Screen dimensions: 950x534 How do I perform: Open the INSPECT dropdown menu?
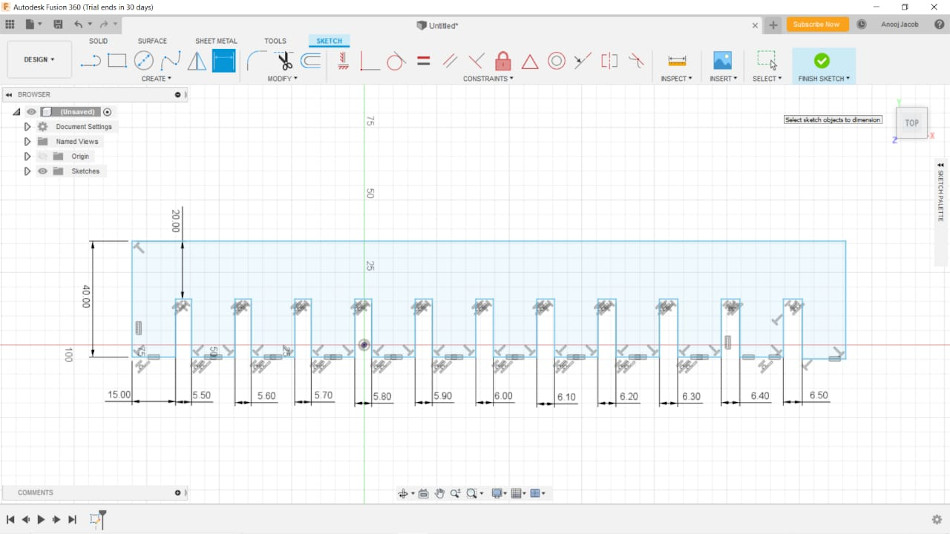pos(676,79)
